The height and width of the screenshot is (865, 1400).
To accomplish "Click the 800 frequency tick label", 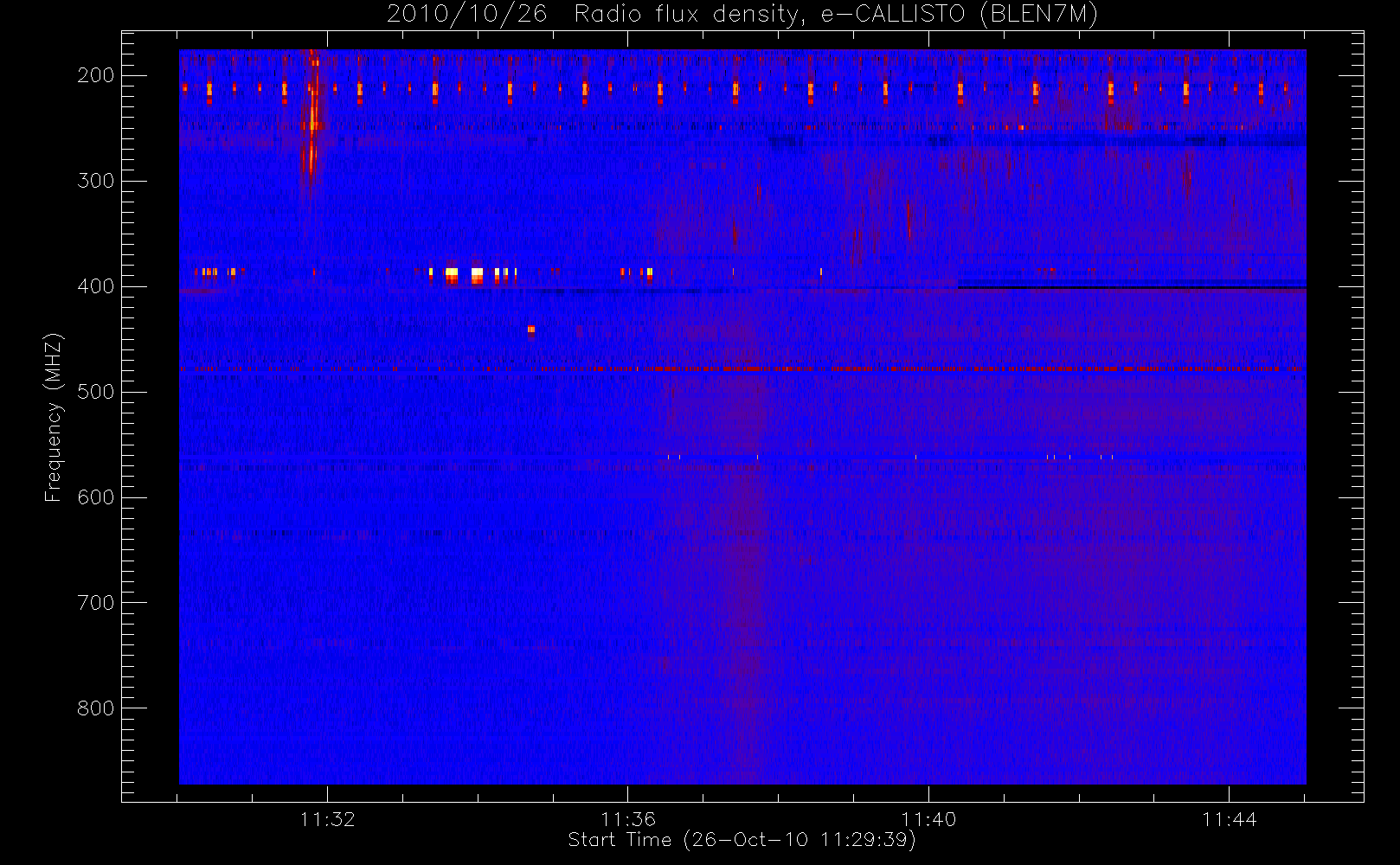I will 95,708.
